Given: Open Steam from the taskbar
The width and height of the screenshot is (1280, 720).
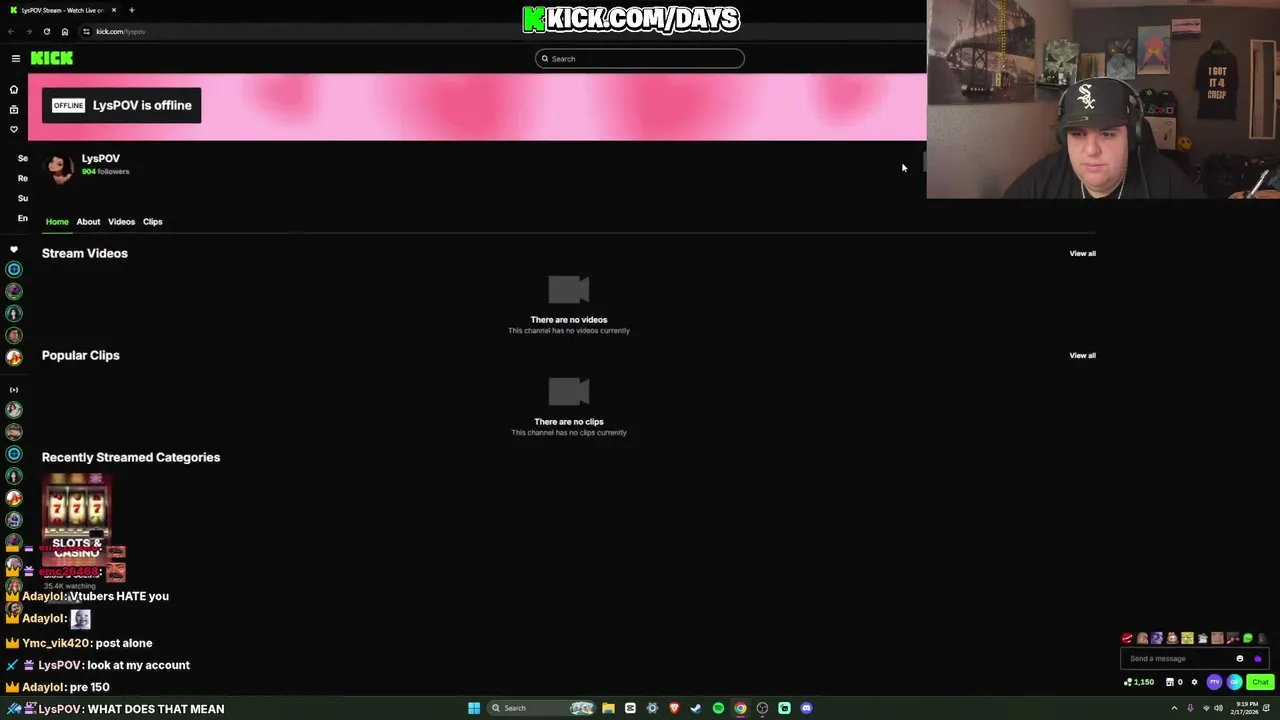Looking at the screenshot, I should click(x=696, y=708).
